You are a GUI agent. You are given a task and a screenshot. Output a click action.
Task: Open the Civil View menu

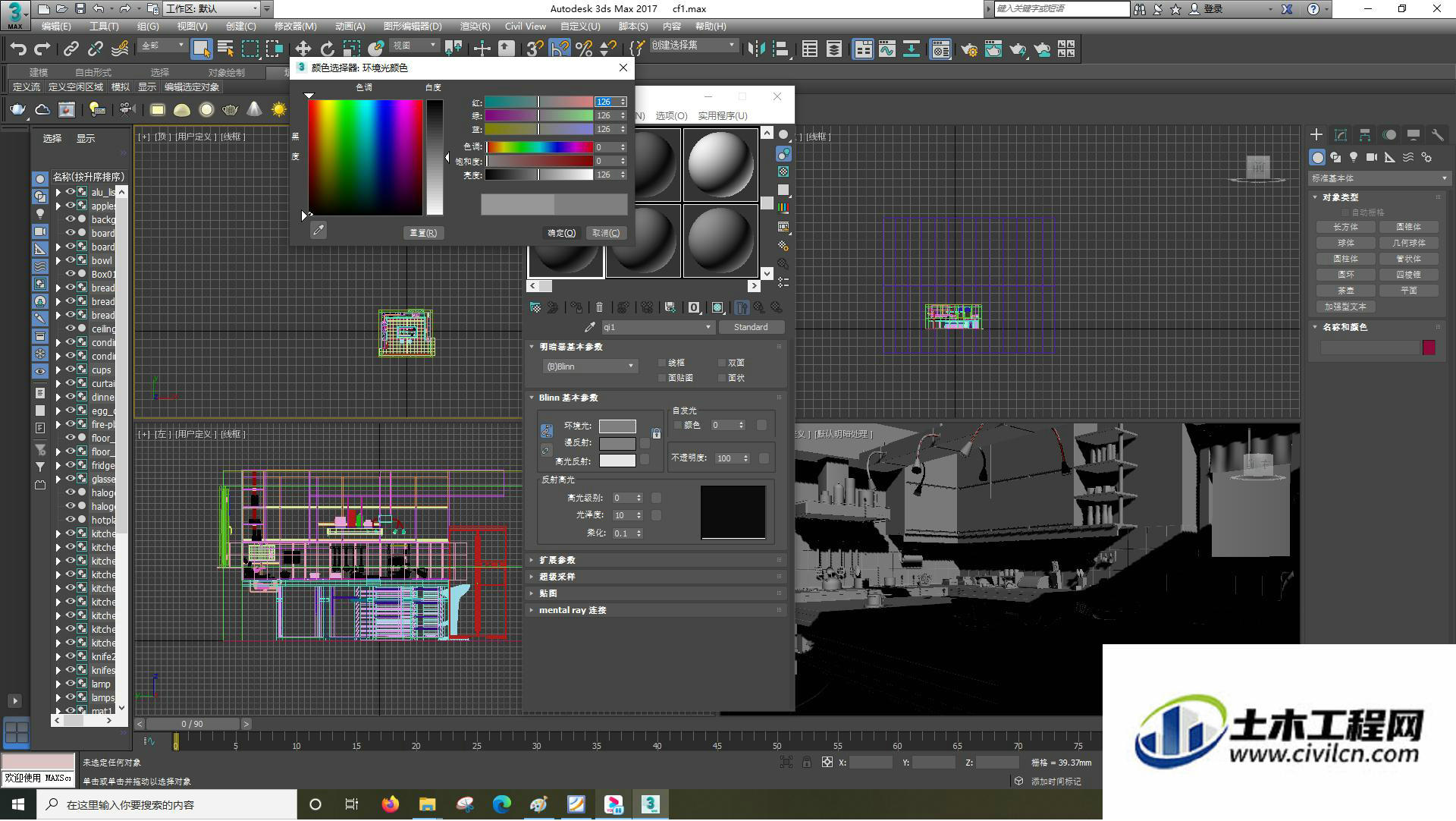(x=525, y=27)
